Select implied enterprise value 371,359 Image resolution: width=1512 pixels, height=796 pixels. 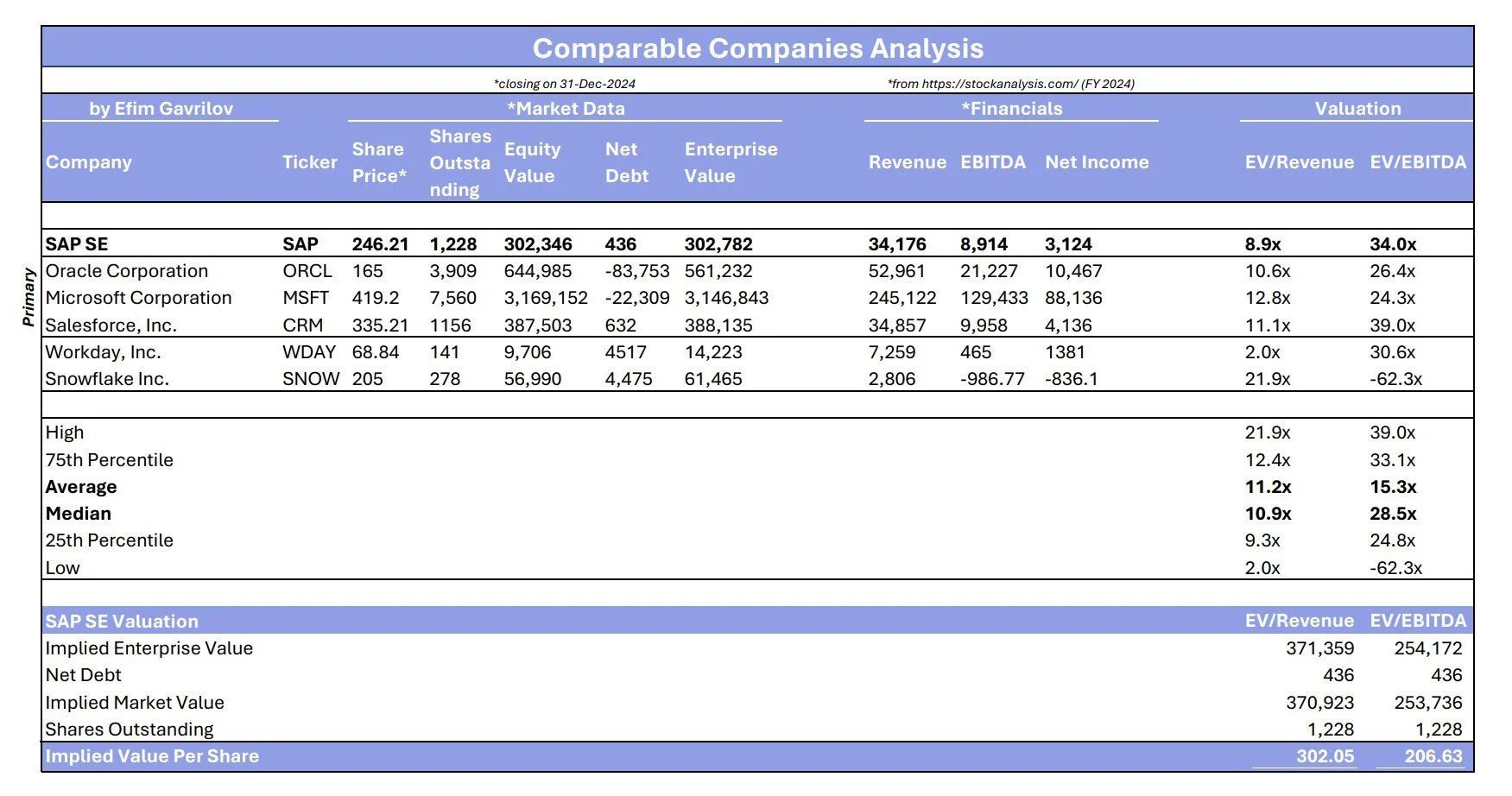coord(1319,648)
